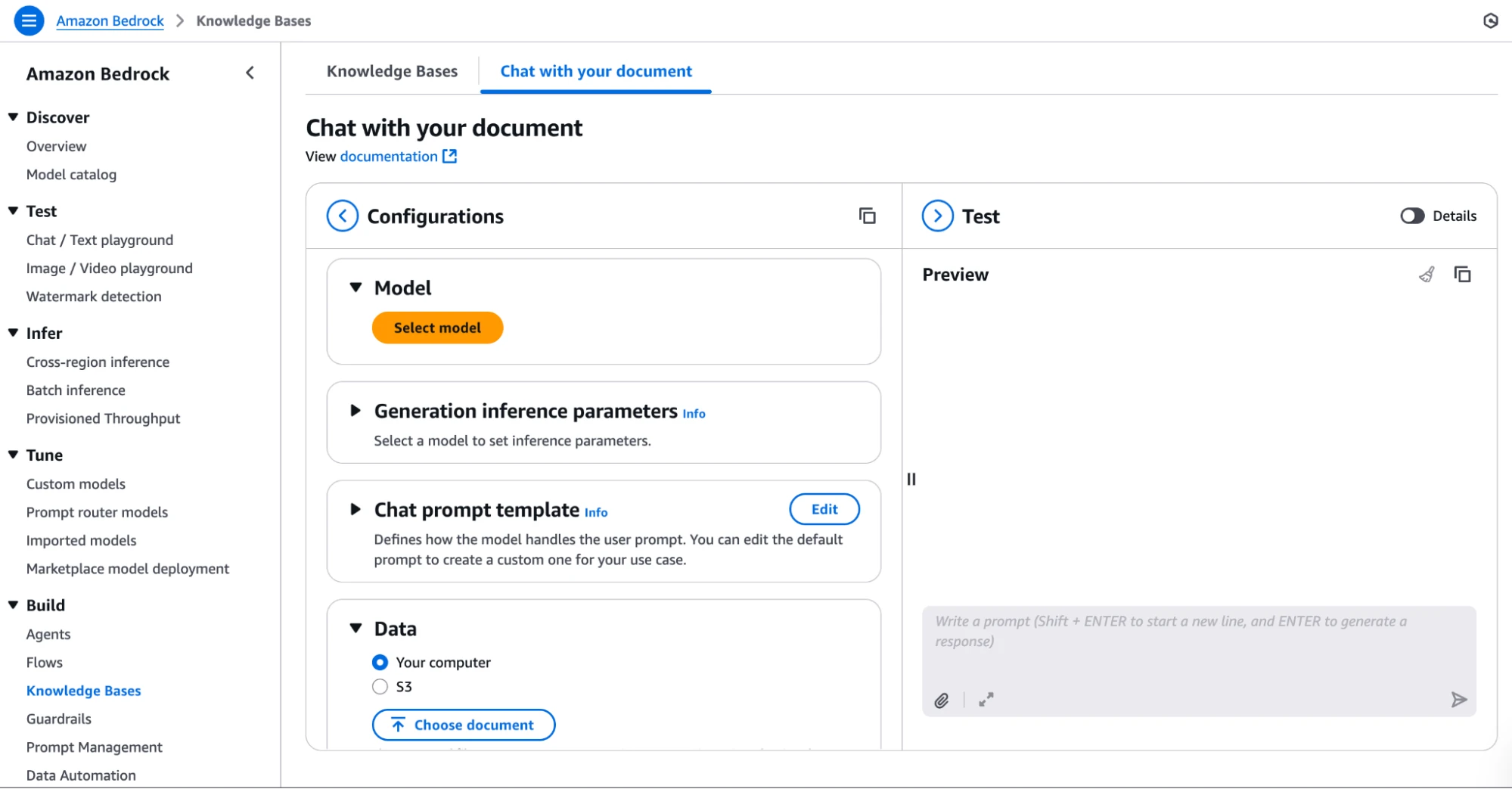This screenshot has height=789, width=1512.
Task: Edit the chat prompt template
Action: (x=824, y=509)
